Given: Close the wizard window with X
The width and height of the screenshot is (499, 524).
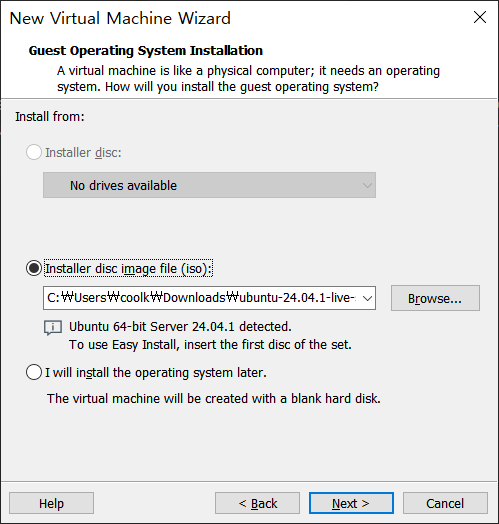Looking at the screenshot, I should click(x=480, y=17).
